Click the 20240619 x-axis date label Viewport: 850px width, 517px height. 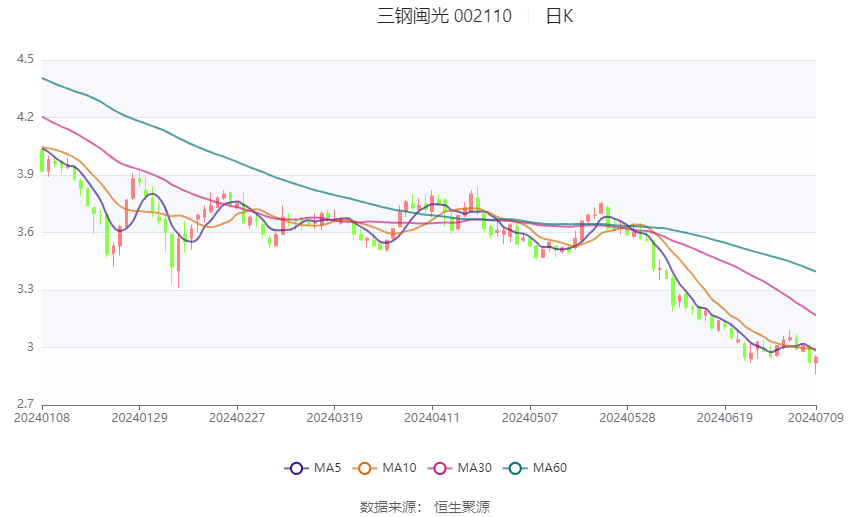(725, 418)
